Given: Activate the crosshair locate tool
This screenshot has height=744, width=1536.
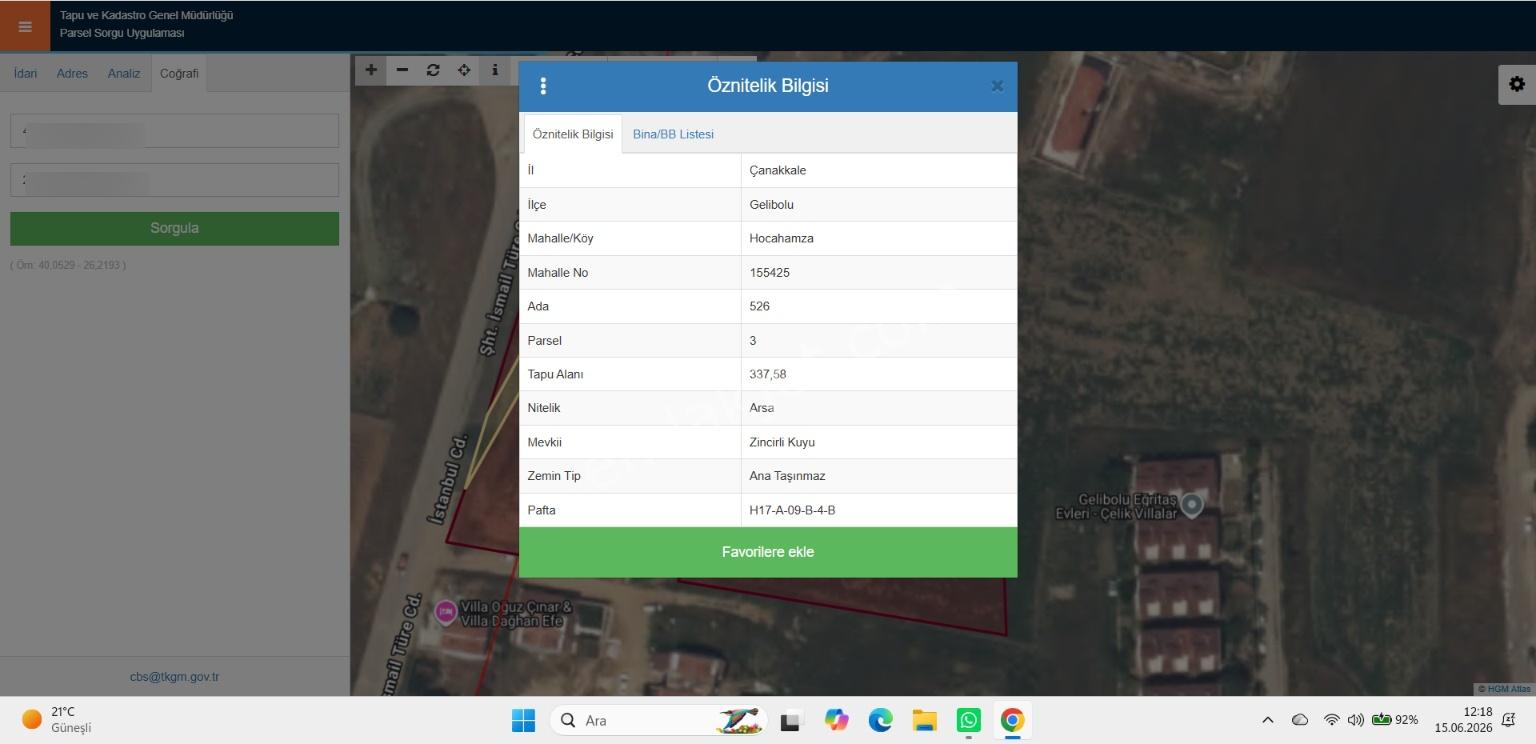Looking at the screenshot, I should coord(464,70).
